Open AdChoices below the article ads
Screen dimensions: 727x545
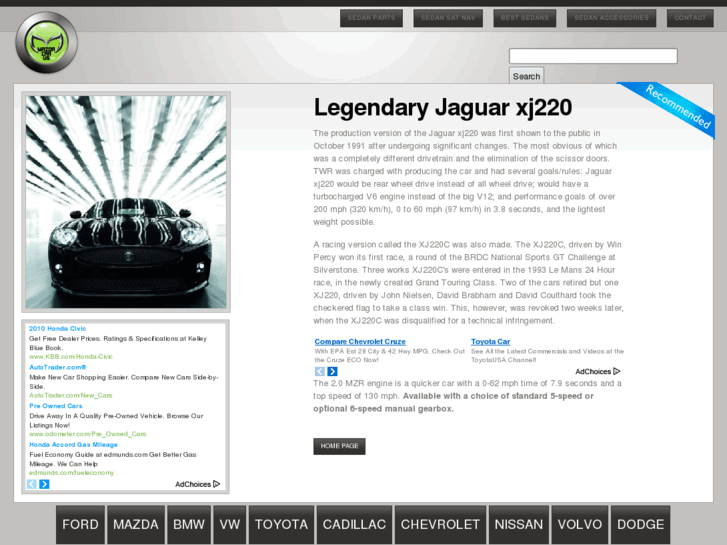tap(598, 372)
